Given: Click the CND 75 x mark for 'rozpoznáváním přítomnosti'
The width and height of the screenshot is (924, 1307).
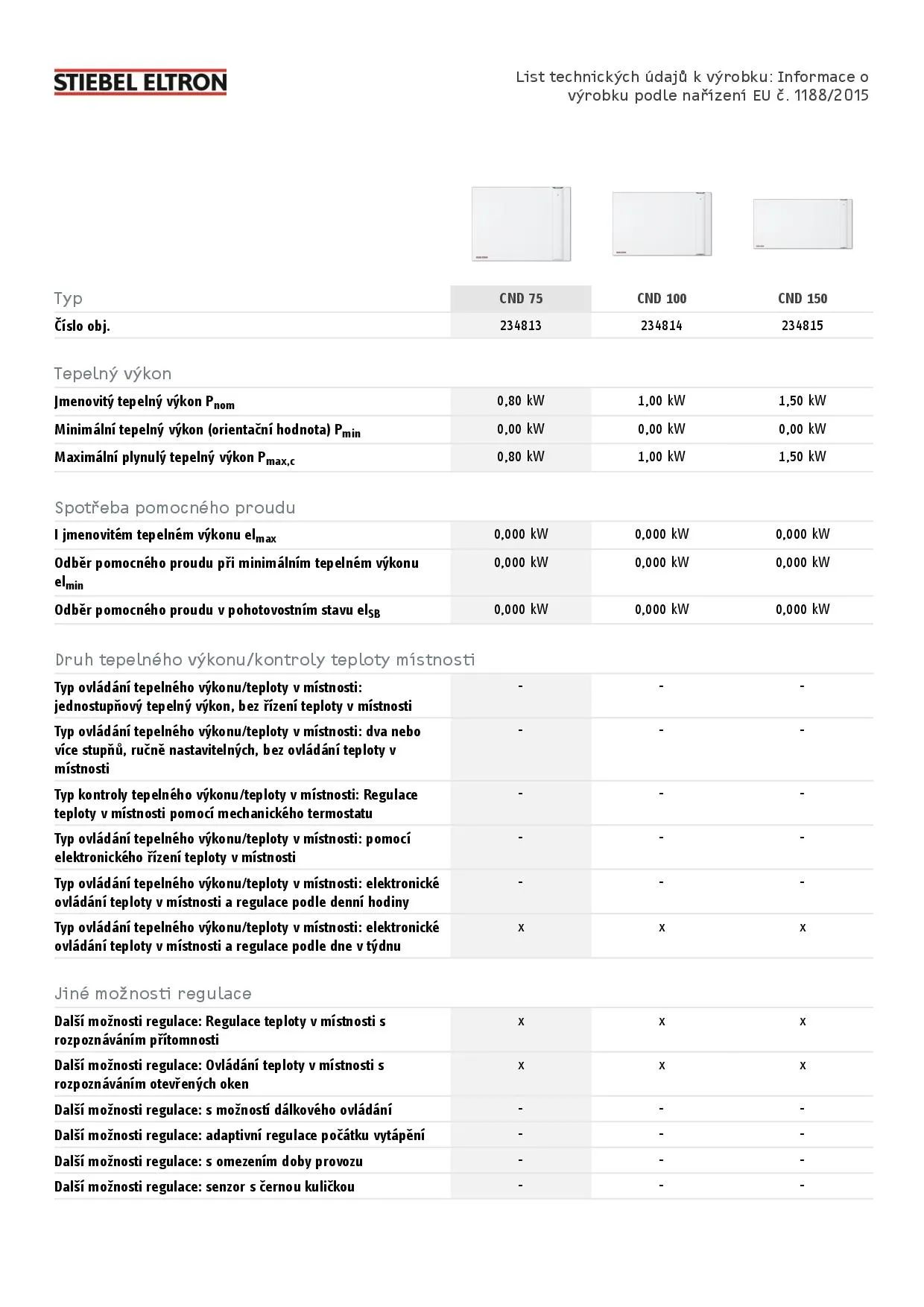Looking at the screenshot, I should point(521,1022).
